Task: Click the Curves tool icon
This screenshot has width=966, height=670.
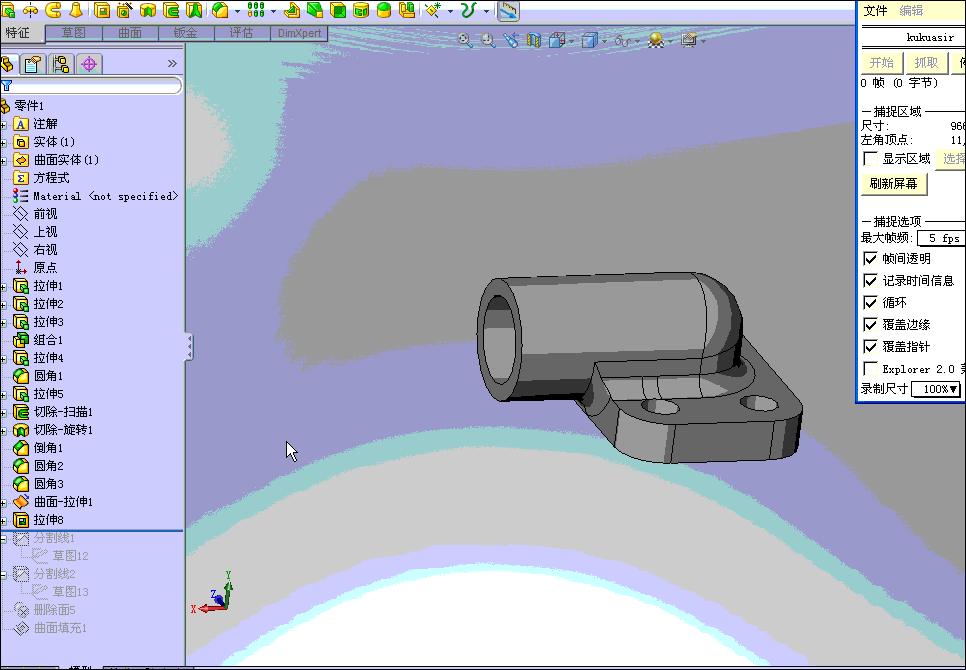Action: tap(469, 10)
